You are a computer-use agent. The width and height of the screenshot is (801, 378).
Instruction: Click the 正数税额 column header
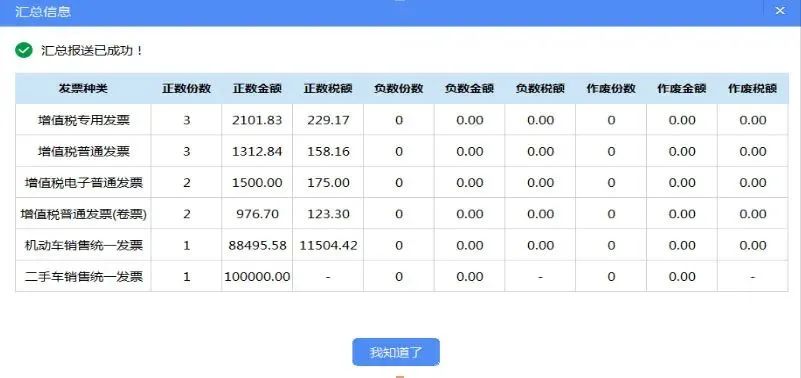pyautogui.click(x=328, y=88)
